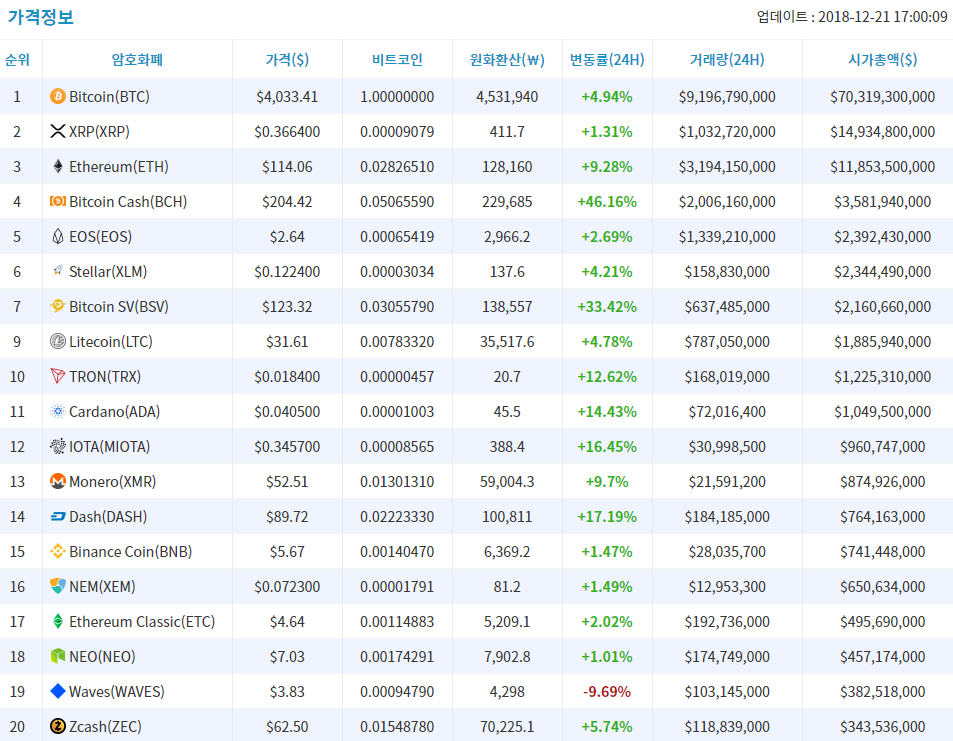This screenshot has width=953, height=741.
Task: Sort by the 비트코인 column header
Action: coord(397,60)
